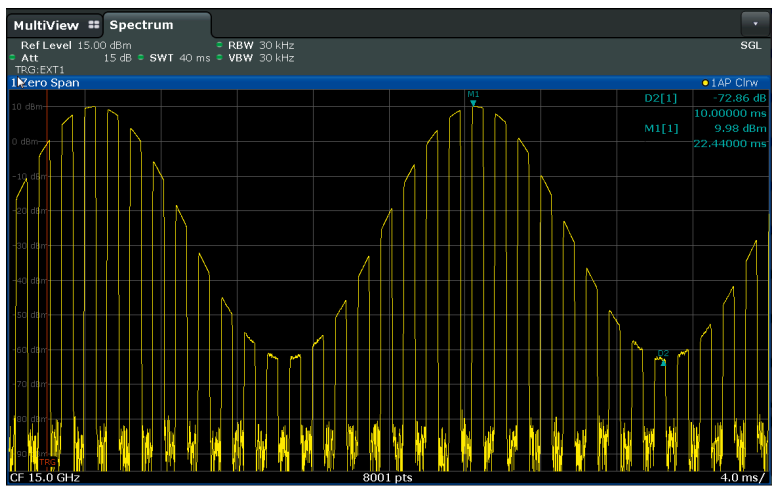Click the MultiView grid icon
This screenshot has width=783, height=493.
click(x=94, y=25)
